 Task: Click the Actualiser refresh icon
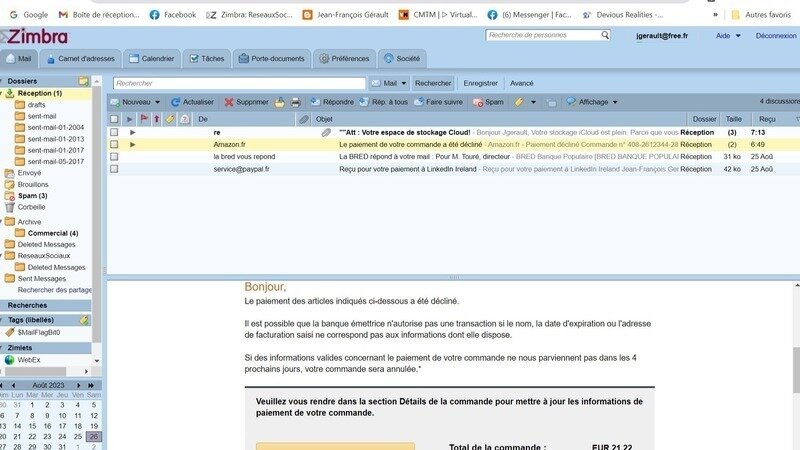pyautogui.click(x=175, y=102)
